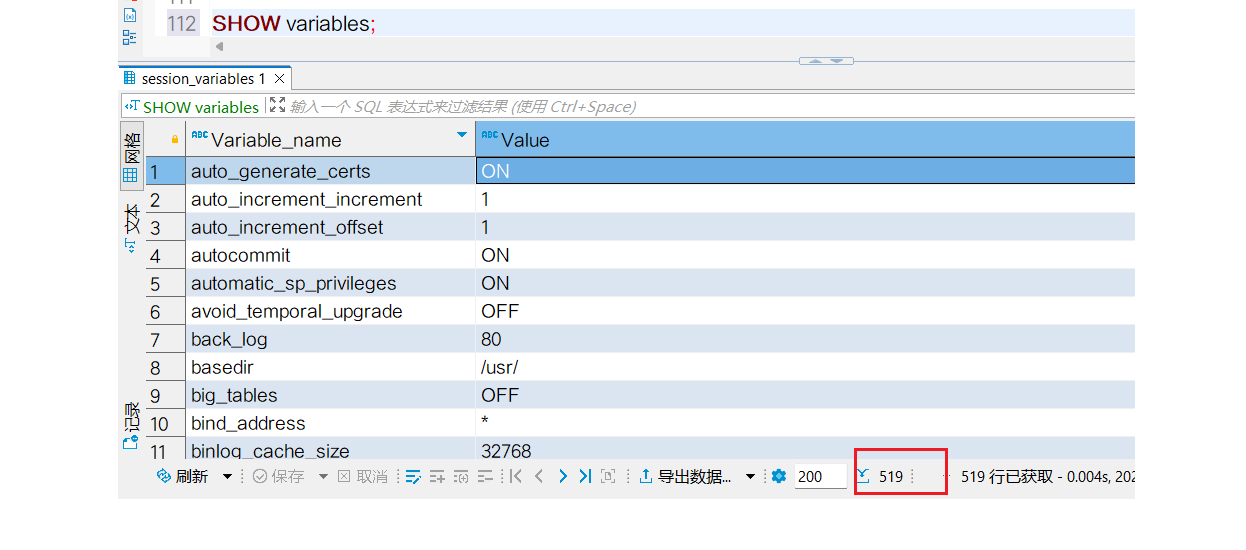The image size is (1246, 550).
Task: Click the add row icon
Action: (x=437, y=477)
